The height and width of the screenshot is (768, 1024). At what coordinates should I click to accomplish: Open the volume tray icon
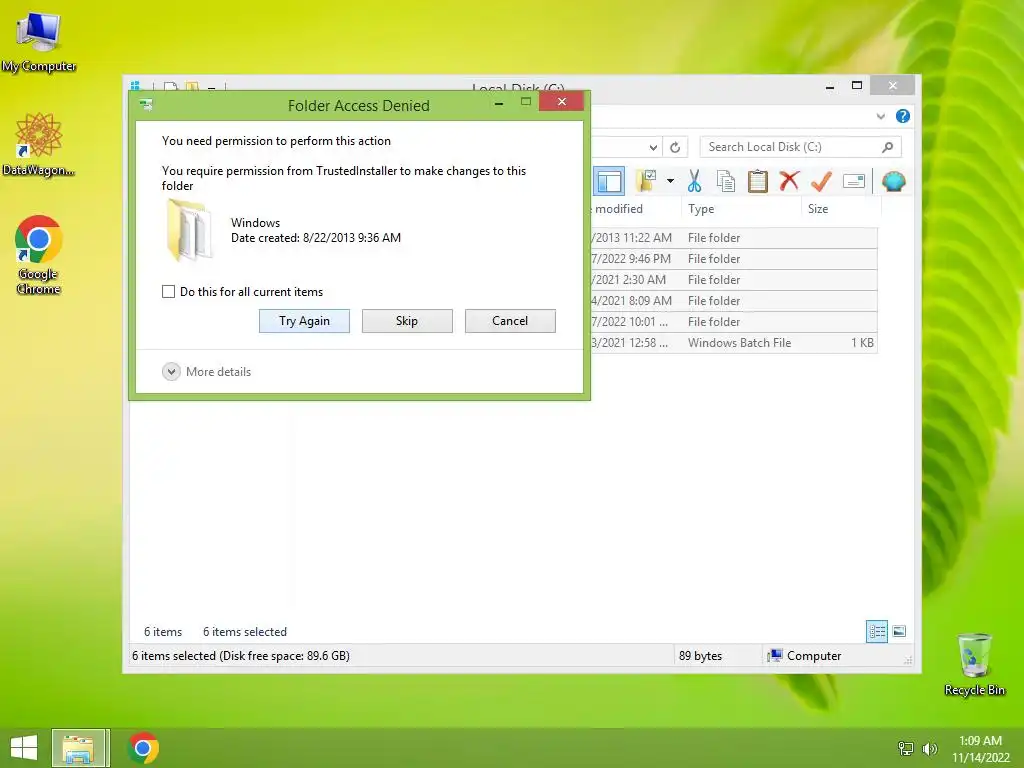pos(929,748)
